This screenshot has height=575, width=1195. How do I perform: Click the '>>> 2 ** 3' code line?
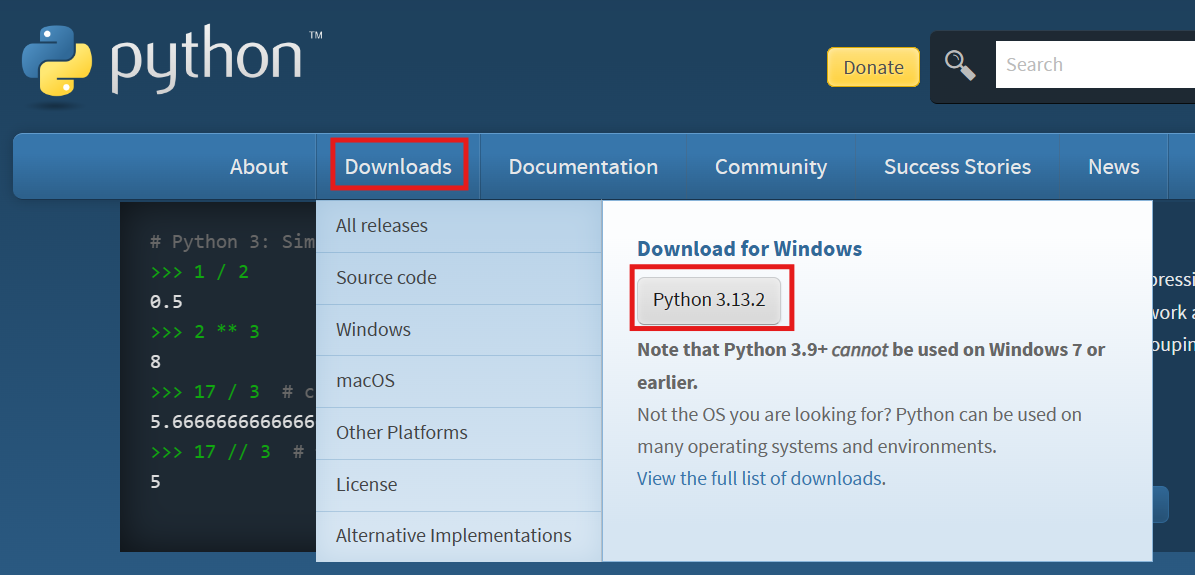205,332
